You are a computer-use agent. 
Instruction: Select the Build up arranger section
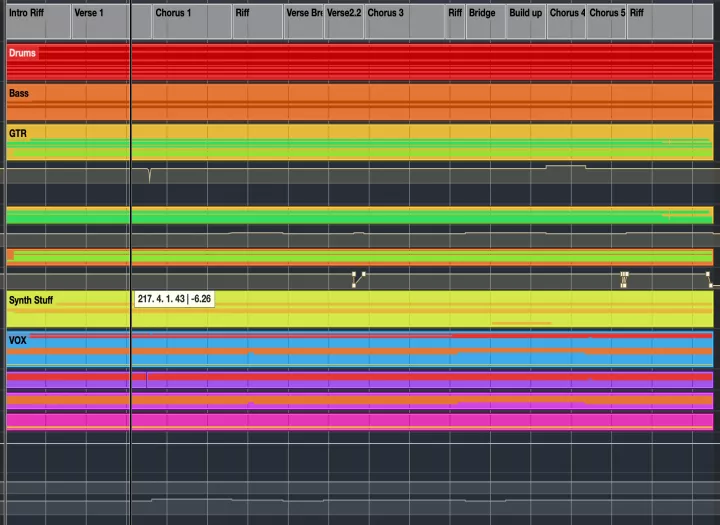click(x=526, y=22)
